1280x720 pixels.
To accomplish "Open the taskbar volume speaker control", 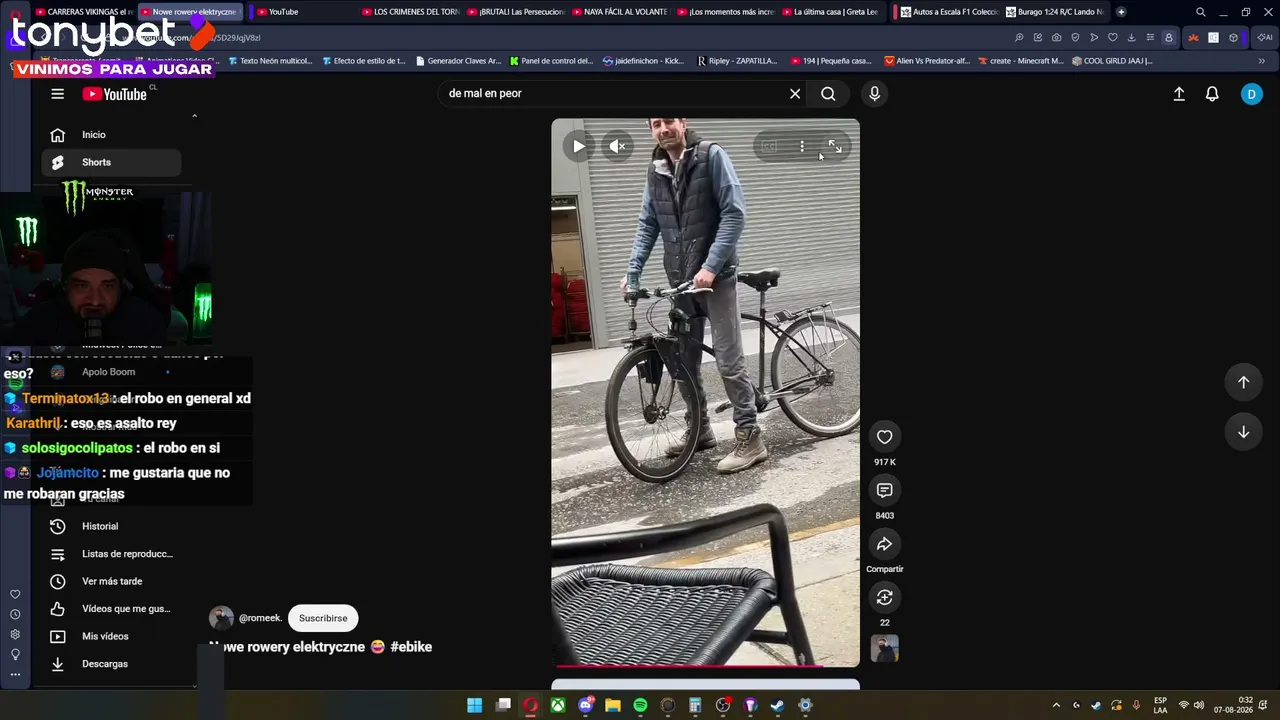I will 1198,706.
